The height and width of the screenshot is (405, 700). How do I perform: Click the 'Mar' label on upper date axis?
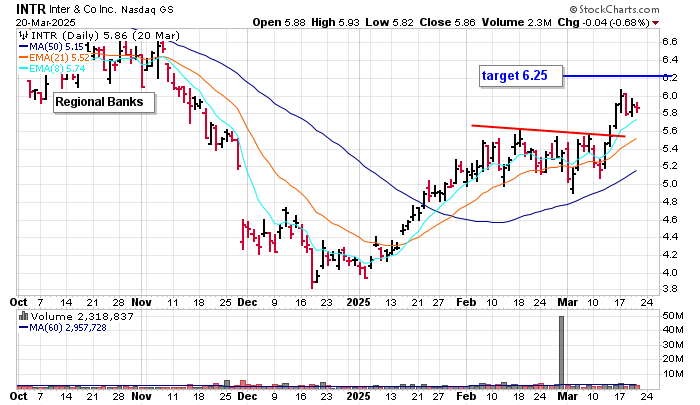click(568, 302)
